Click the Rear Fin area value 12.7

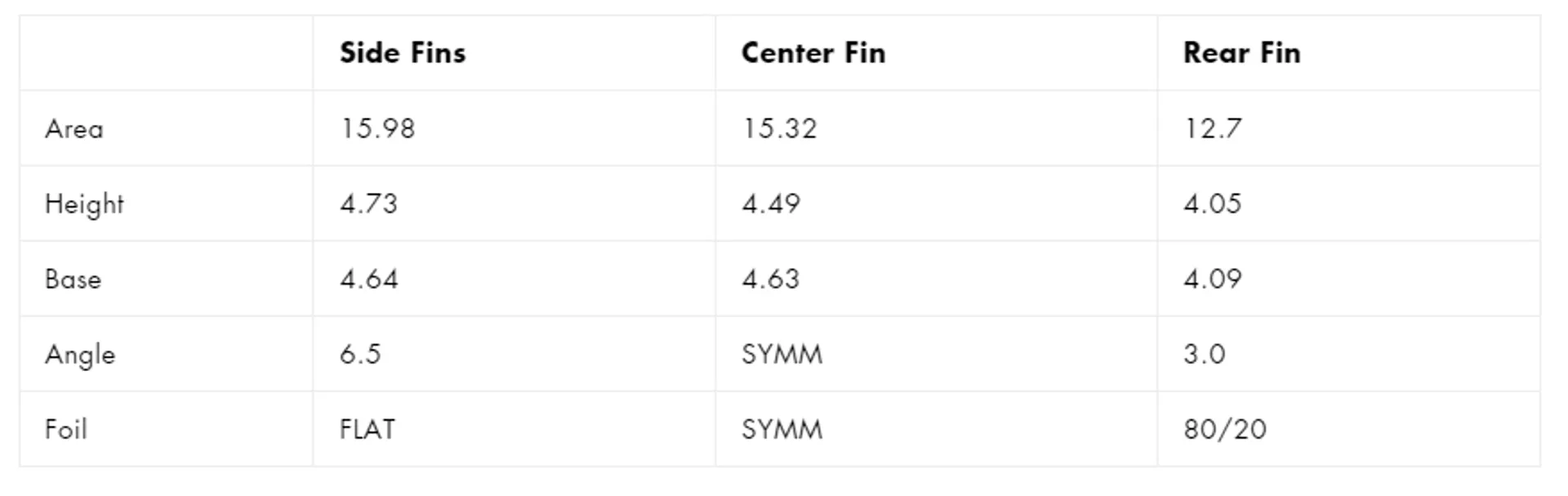coord(1213,129)
